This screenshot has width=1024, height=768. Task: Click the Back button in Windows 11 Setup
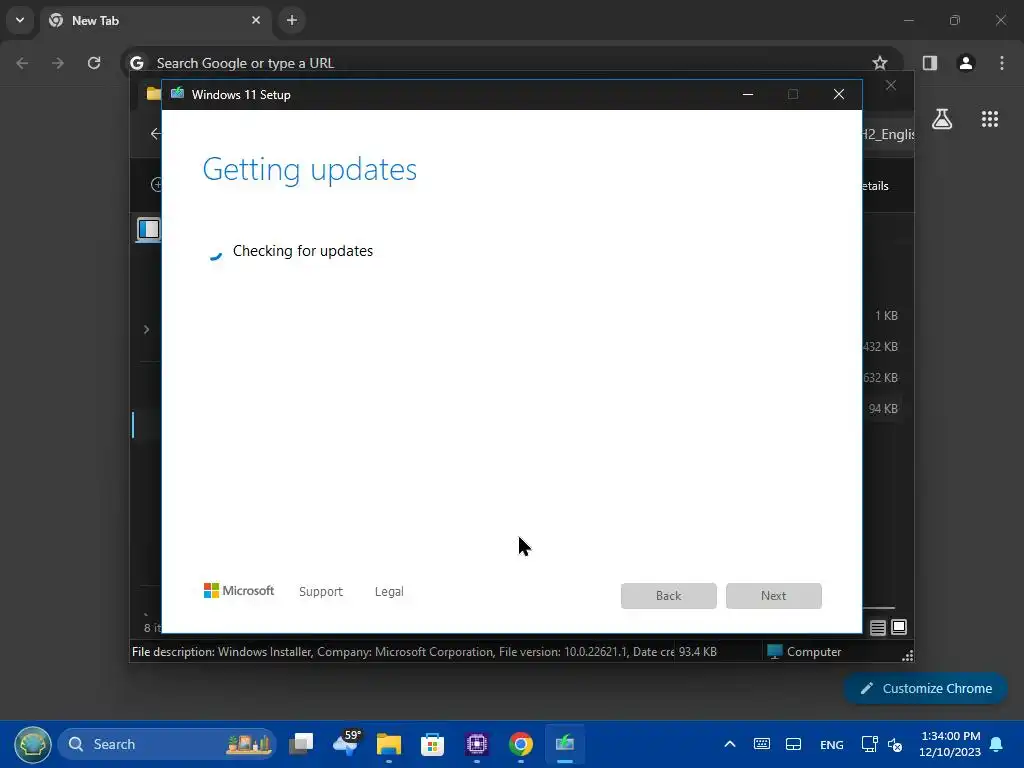pos(668,596)
